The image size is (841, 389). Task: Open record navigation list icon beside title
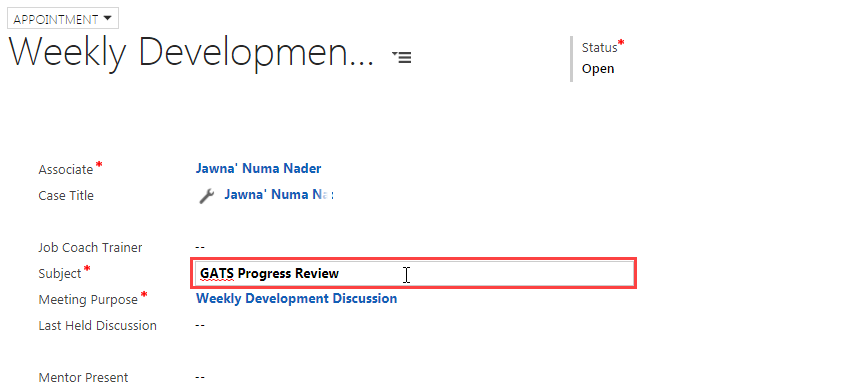pos(402,57)
